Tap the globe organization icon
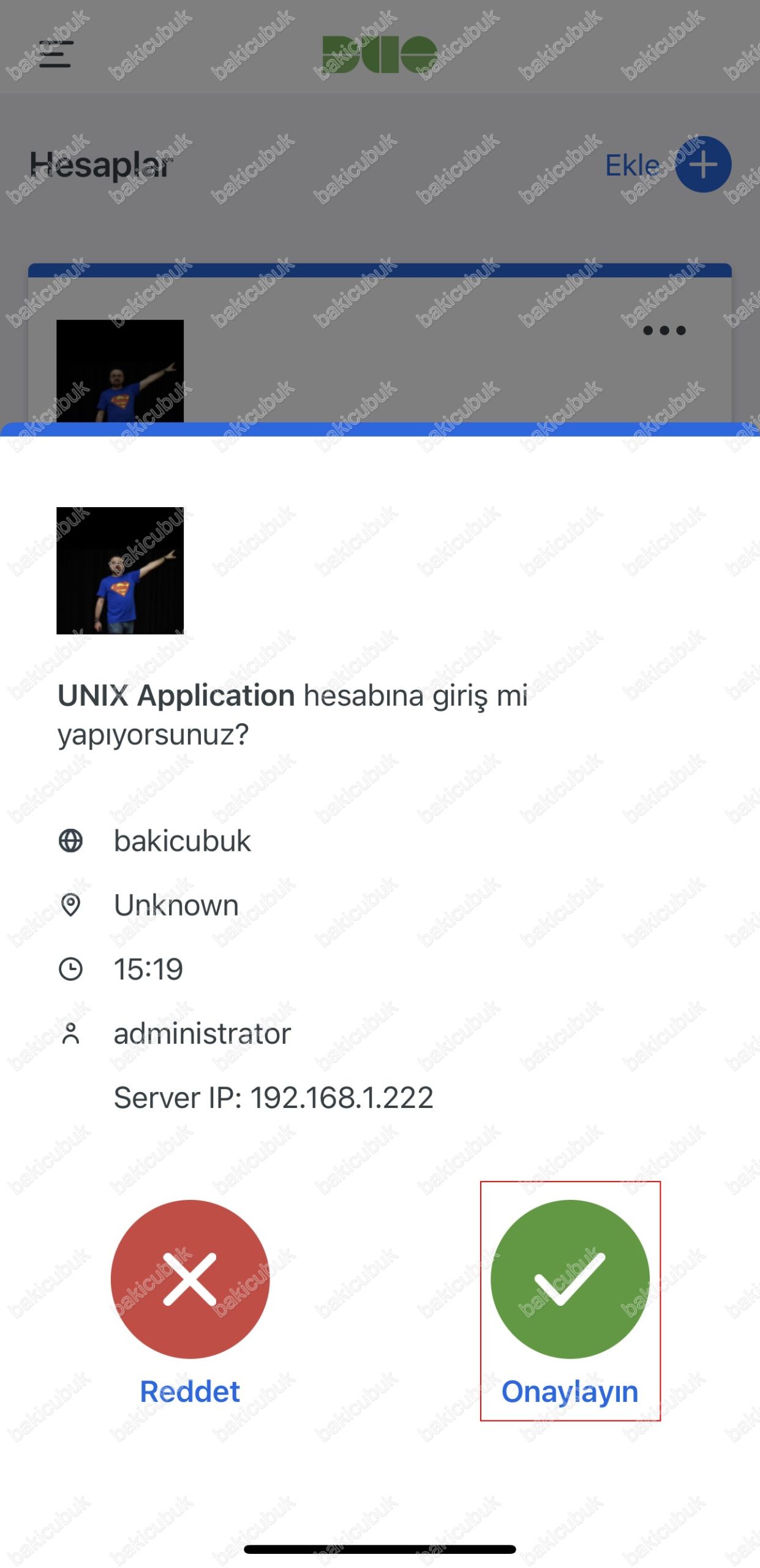The image size is (760, 1568). tap(70, 840)
